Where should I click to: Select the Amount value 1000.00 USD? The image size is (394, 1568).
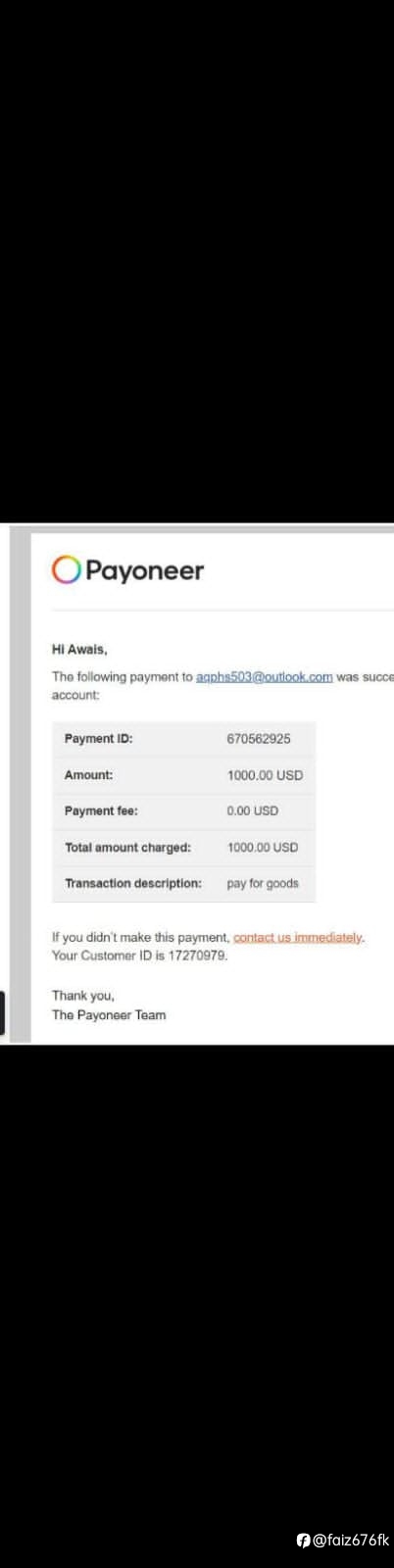265,775
